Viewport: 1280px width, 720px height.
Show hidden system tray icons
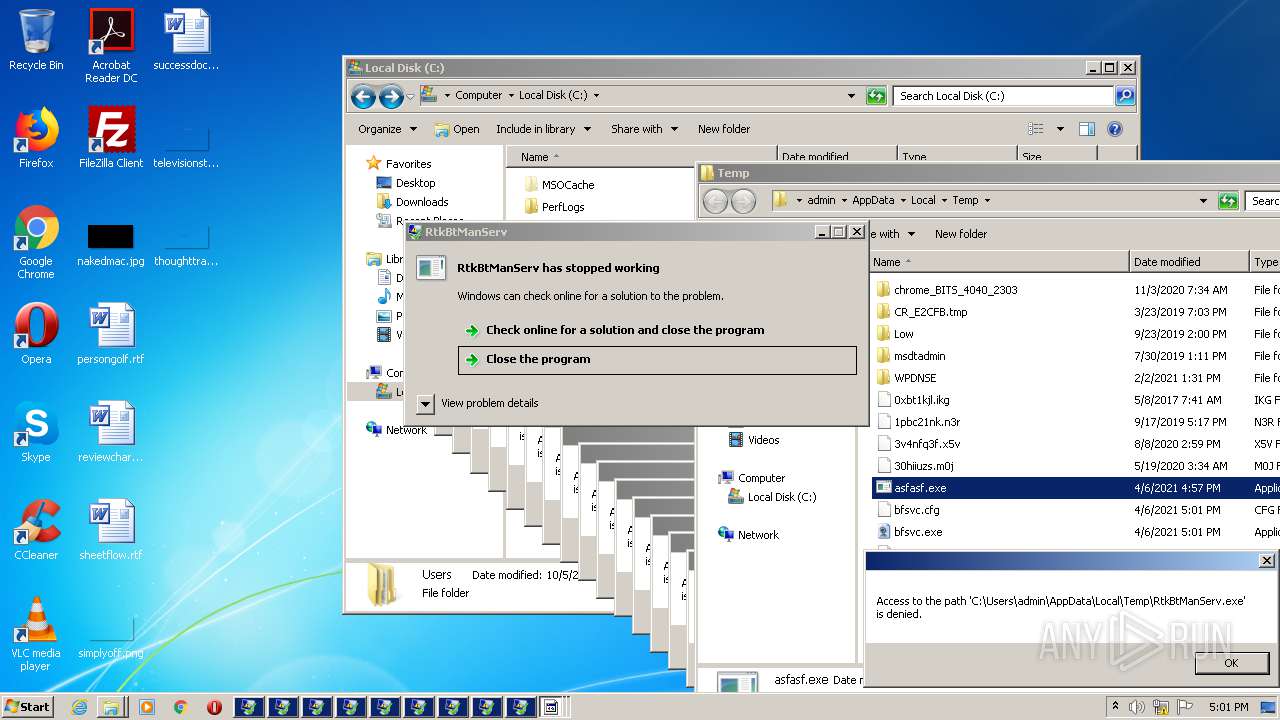coord(1115,706)
